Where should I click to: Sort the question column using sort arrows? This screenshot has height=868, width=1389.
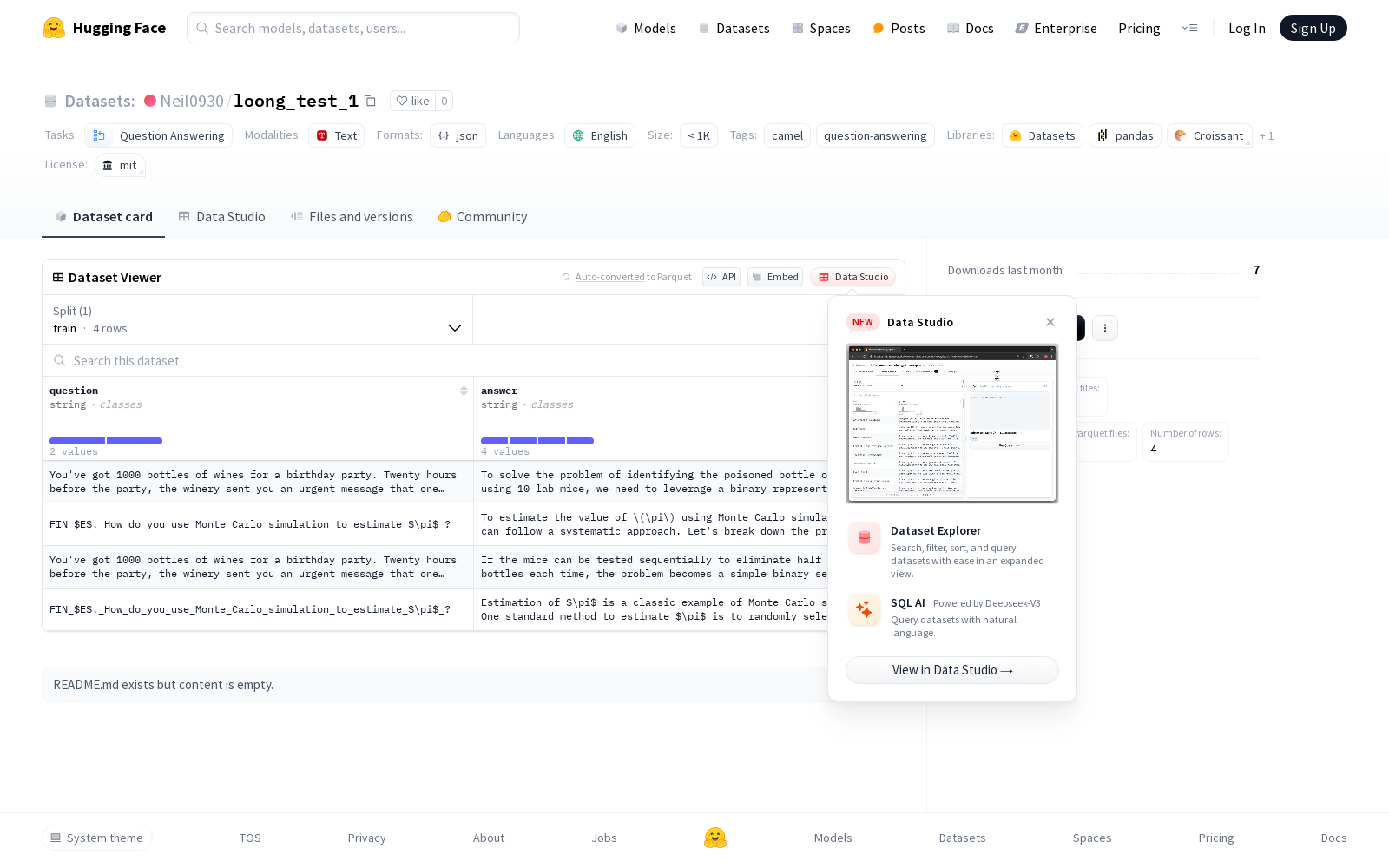[x=464, y=391]
